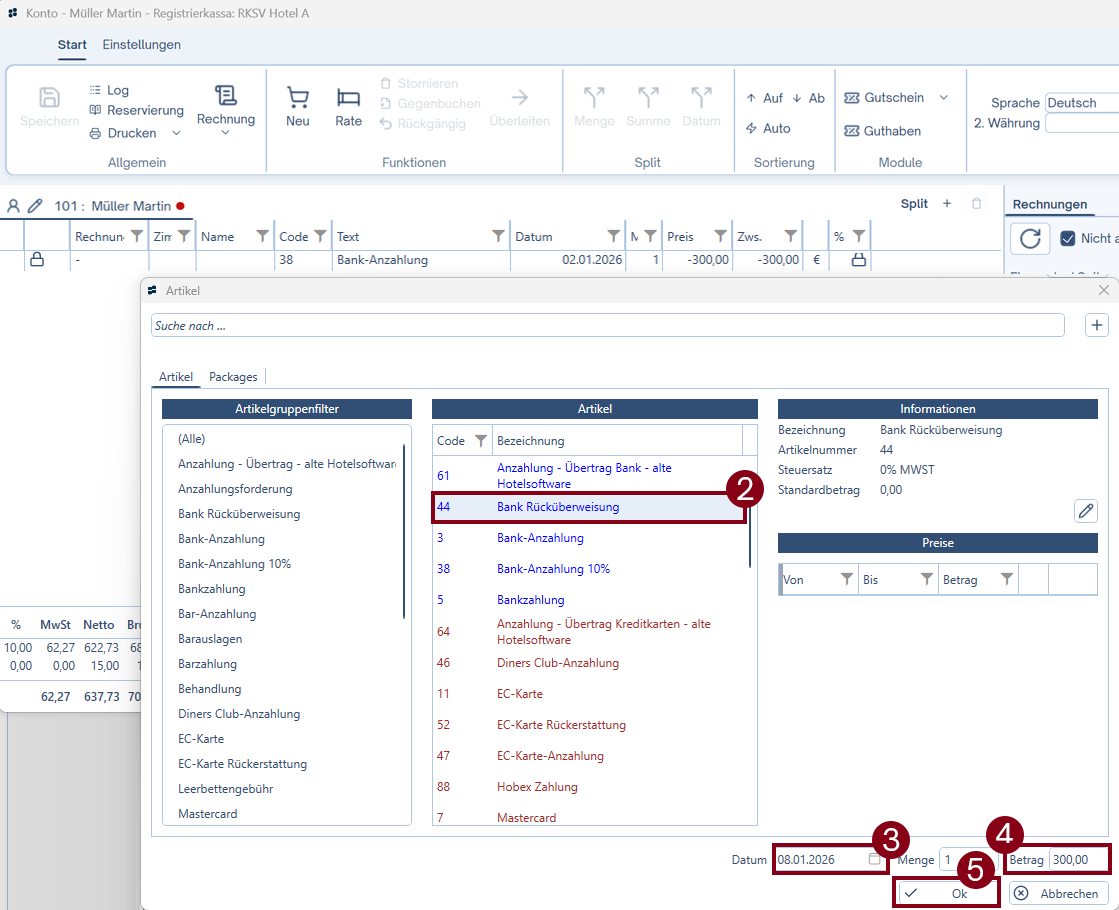Click the Neu shopping cart icon

point(297,98)
